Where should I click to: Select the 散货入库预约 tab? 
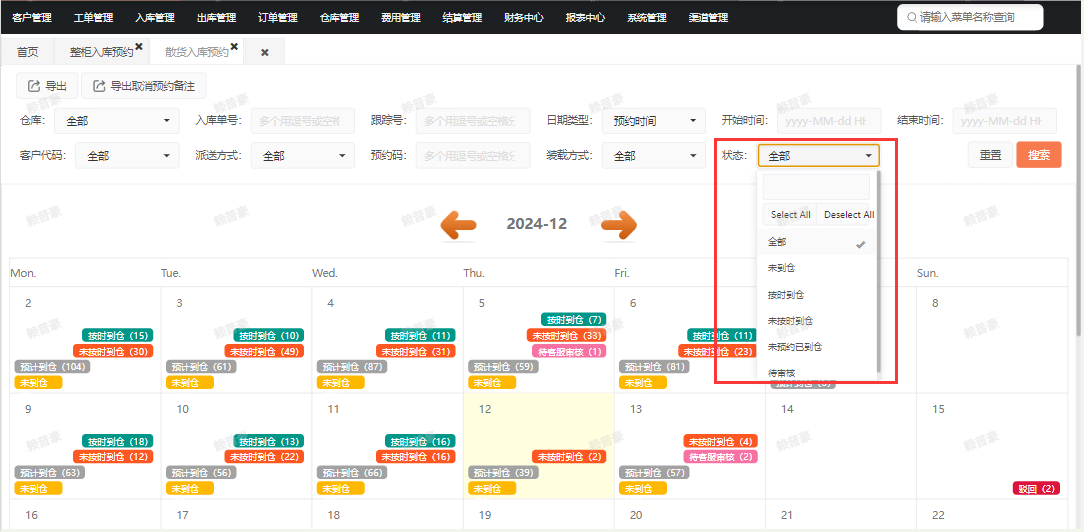click(196, 53)
